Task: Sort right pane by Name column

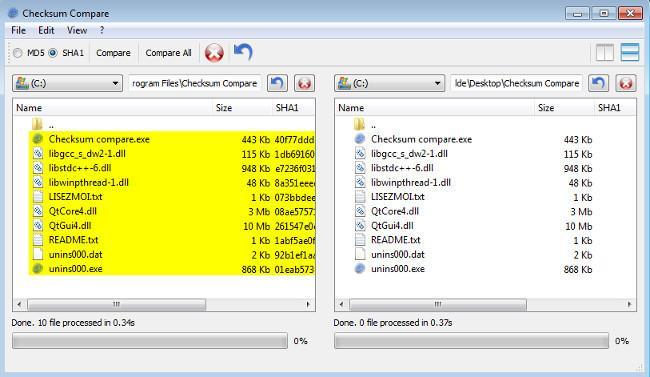Action: coord(434,108)
